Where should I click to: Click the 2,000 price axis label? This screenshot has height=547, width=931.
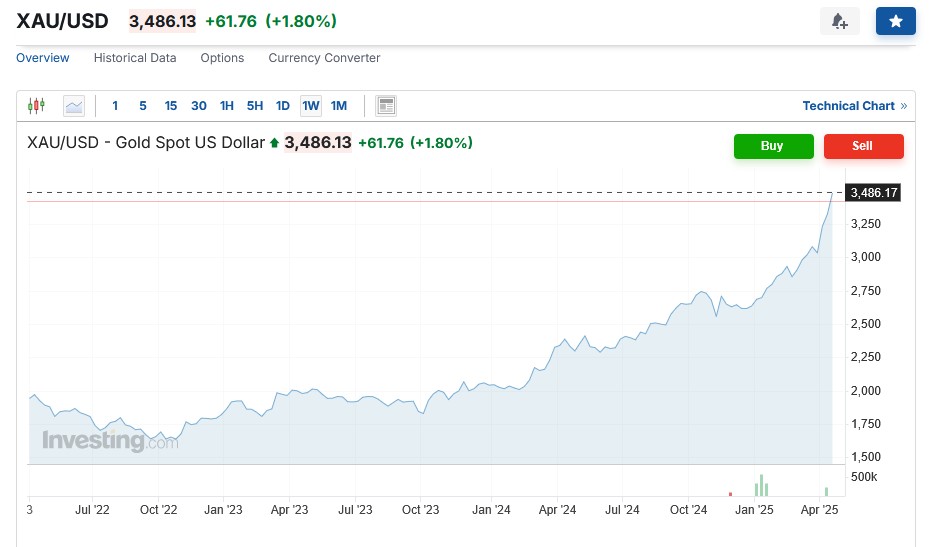pos(866,391)
